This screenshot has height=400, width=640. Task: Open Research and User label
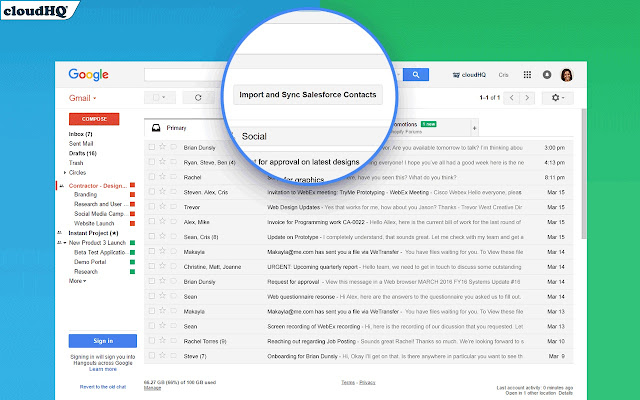100,204
